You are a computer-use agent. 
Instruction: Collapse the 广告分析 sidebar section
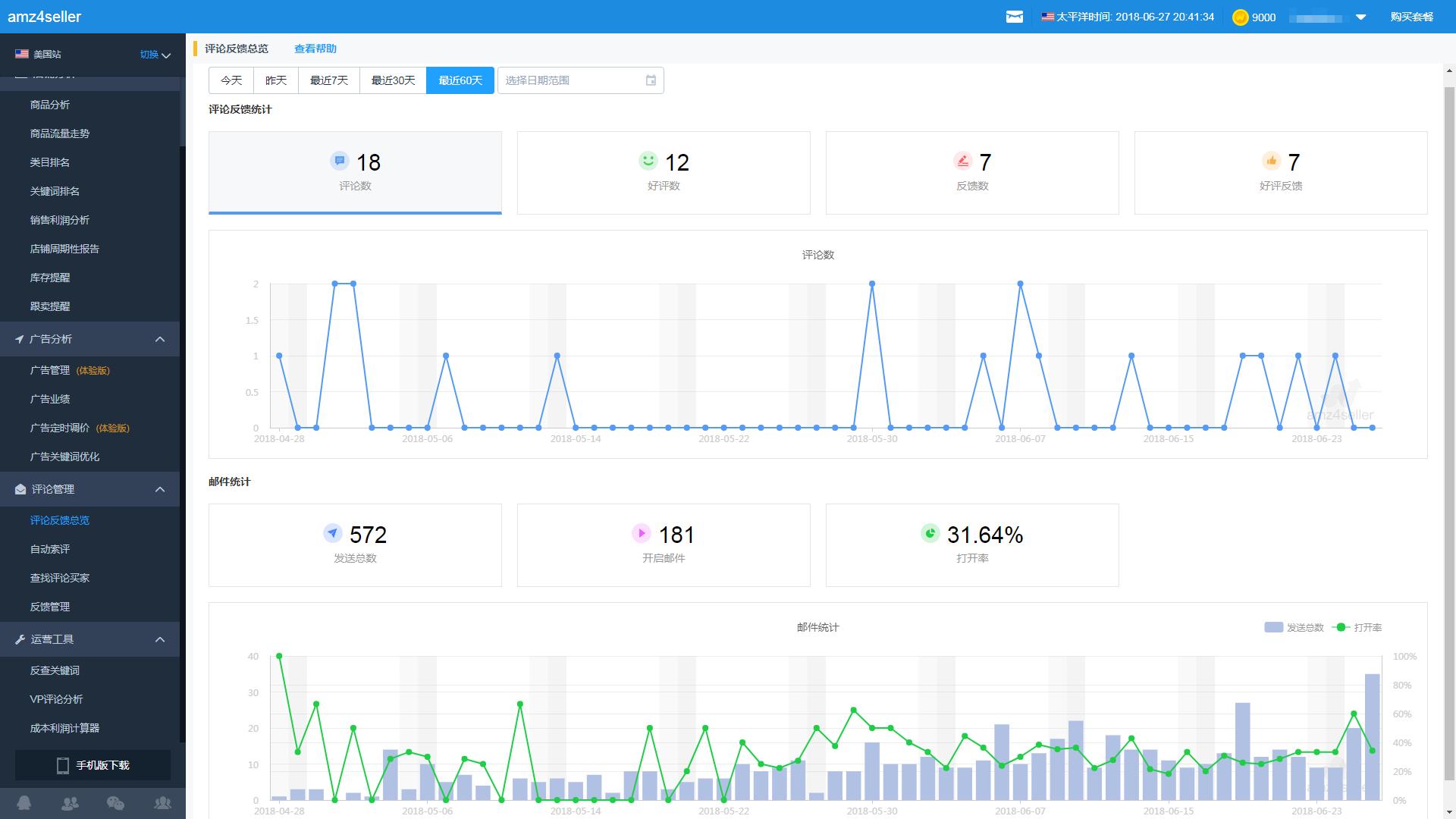pos(160,339)
